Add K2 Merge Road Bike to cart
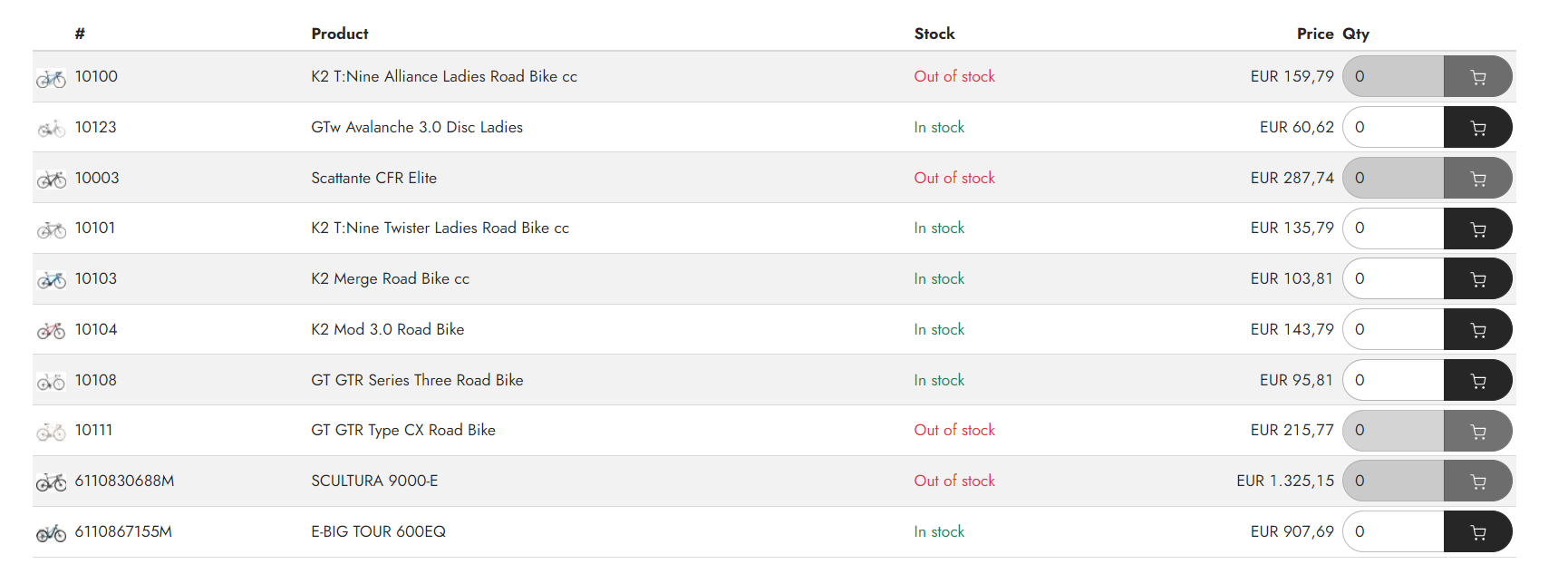The height and width of the screenshot is (574, 1568). point(1477,279)
